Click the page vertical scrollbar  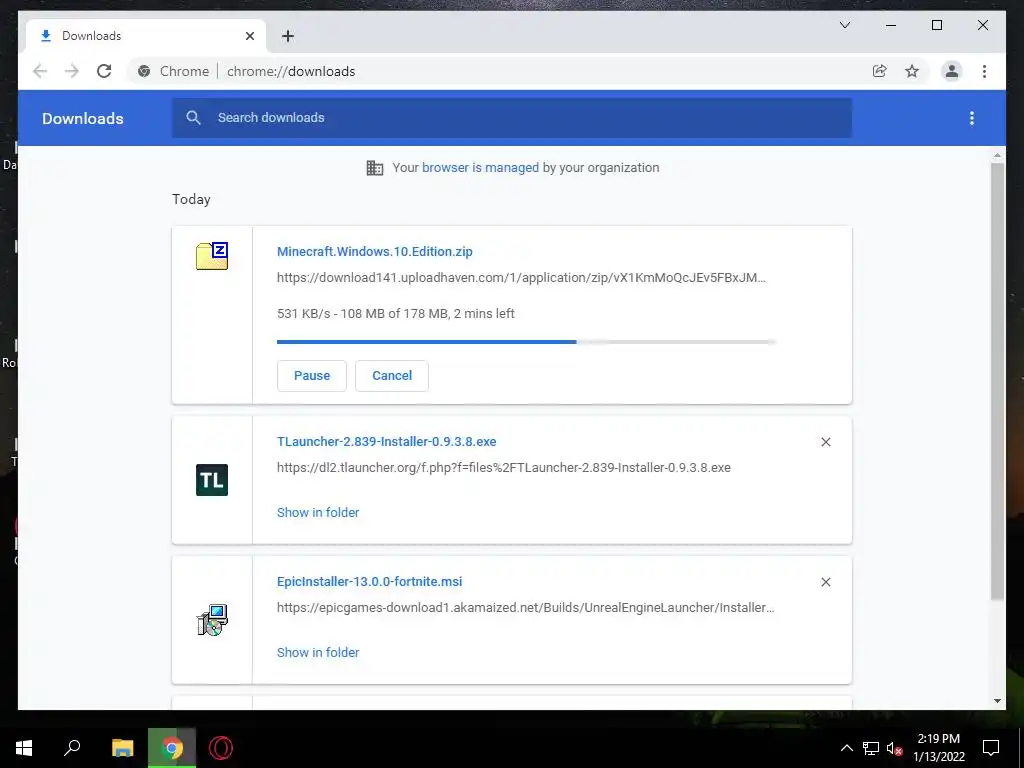pos(997,381)
